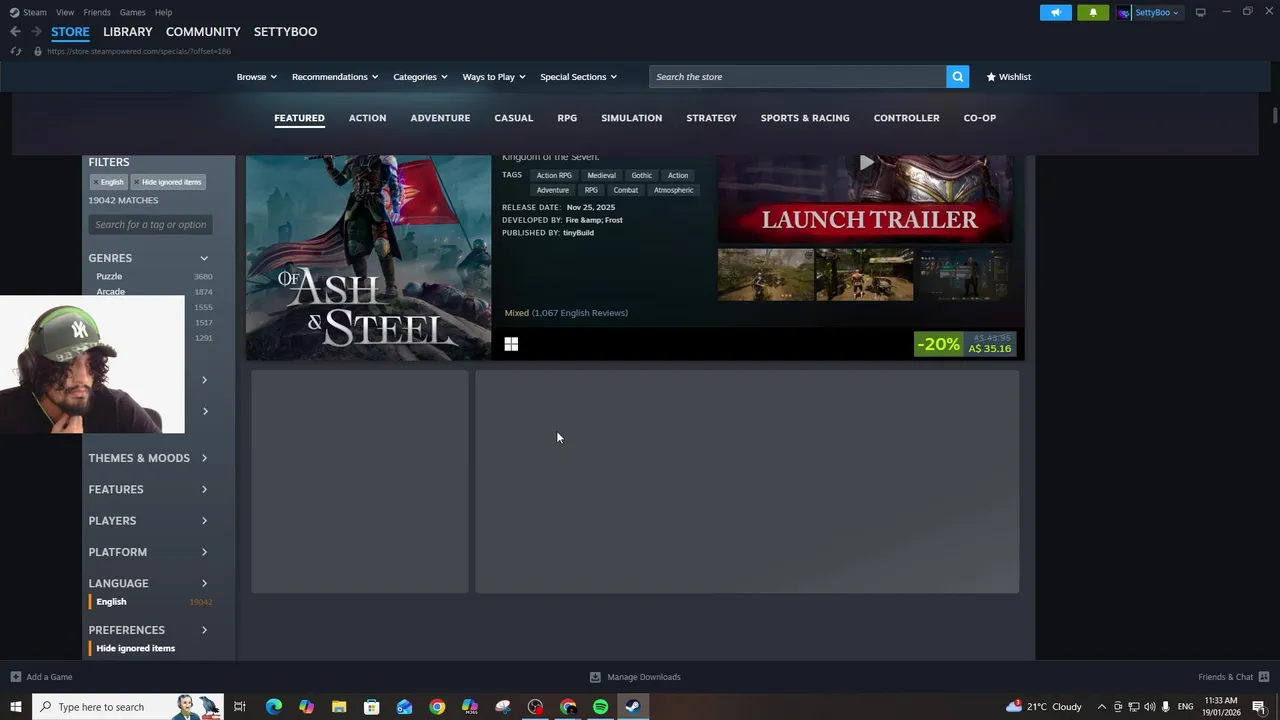
Task: Expand the Platform filter section
Action: tap(148, 552)
